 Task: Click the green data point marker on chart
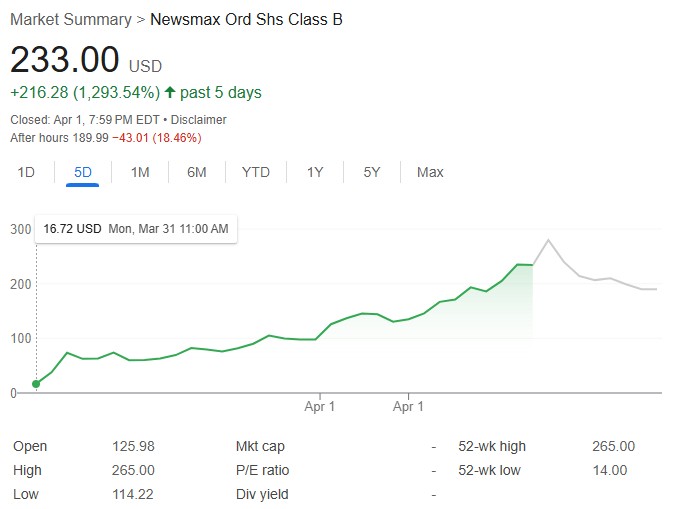pos(36,384)
